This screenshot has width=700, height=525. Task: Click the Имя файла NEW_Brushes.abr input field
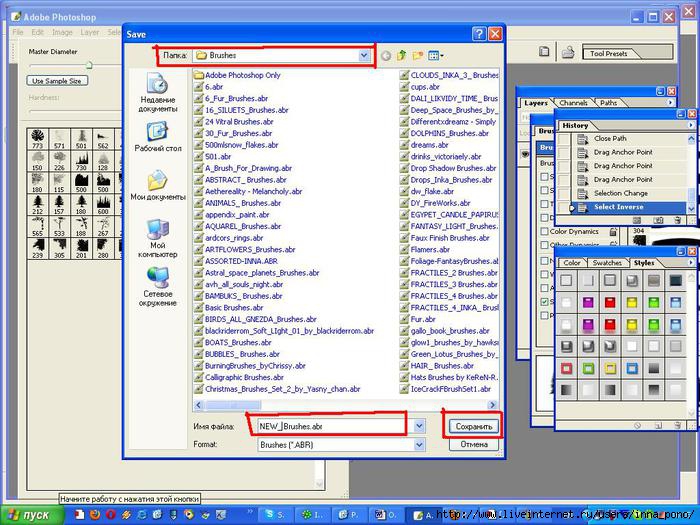point(332,426)
